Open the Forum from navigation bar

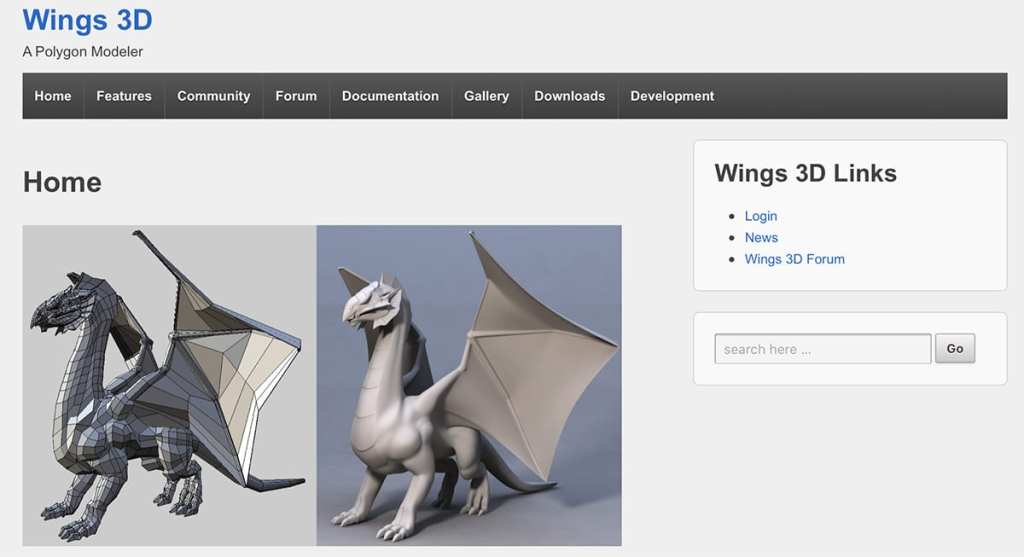[x=296, y=96]
